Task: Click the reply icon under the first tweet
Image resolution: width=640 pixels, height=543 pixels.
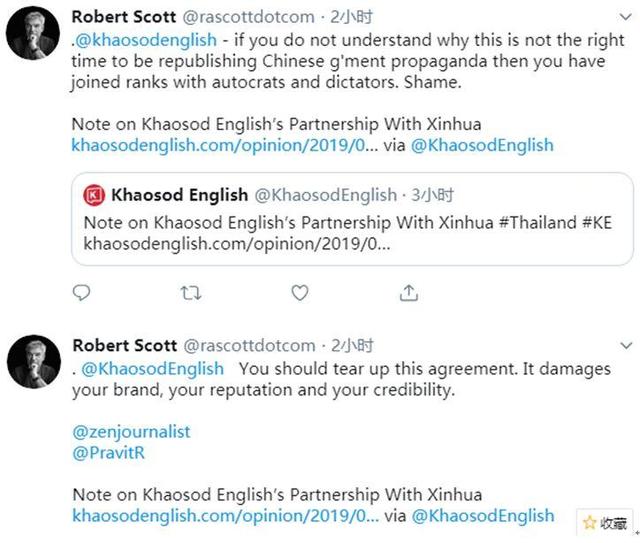Action: coord(82,292)
